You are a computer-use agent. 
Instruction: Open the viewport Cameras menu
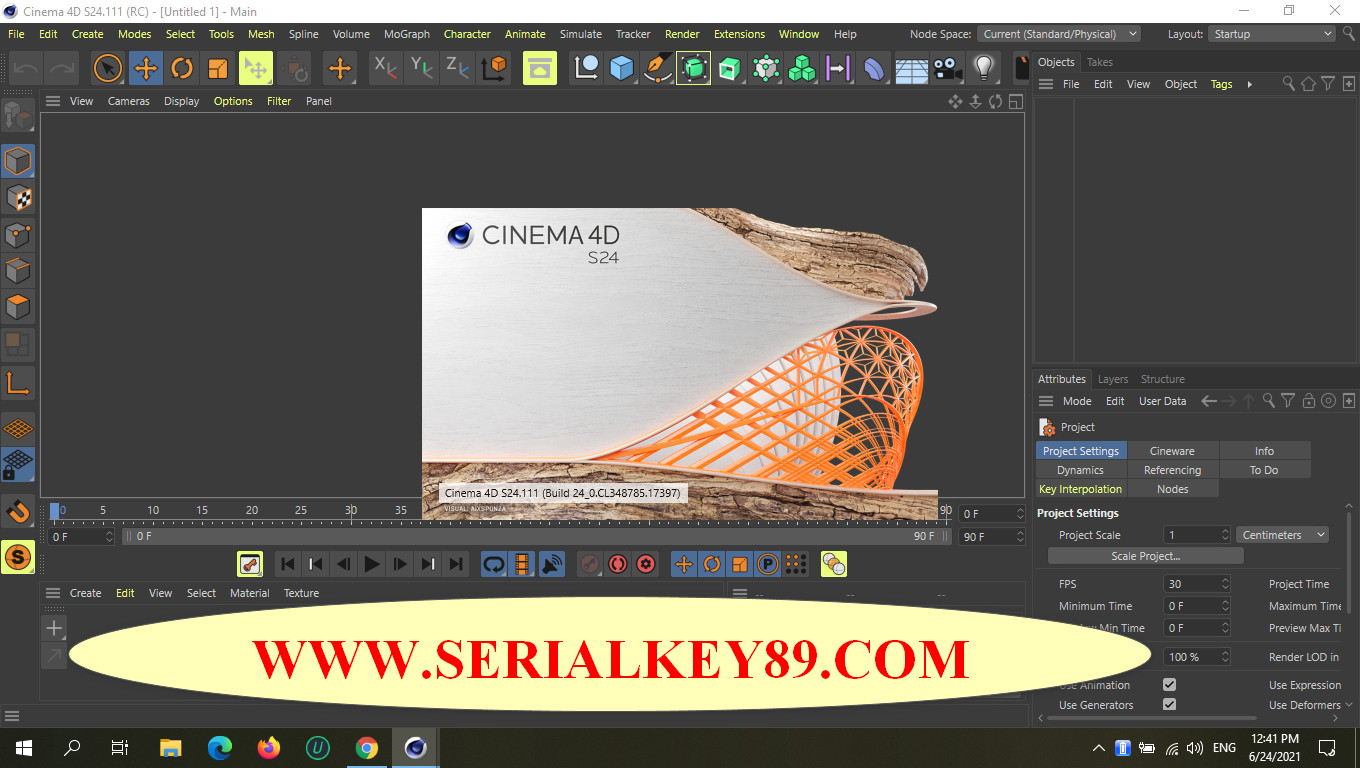coord(129,101)
